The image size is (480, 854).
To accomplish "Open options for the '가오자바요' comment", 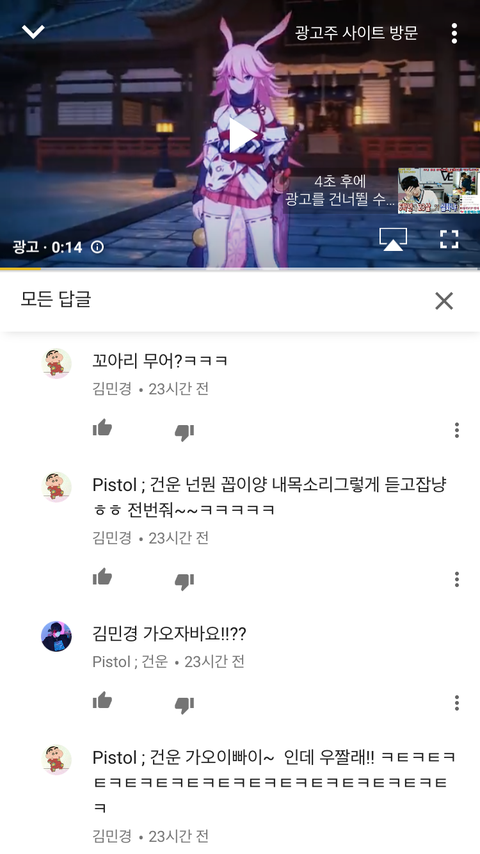I will pyautogui.click(x=457, y=703).
